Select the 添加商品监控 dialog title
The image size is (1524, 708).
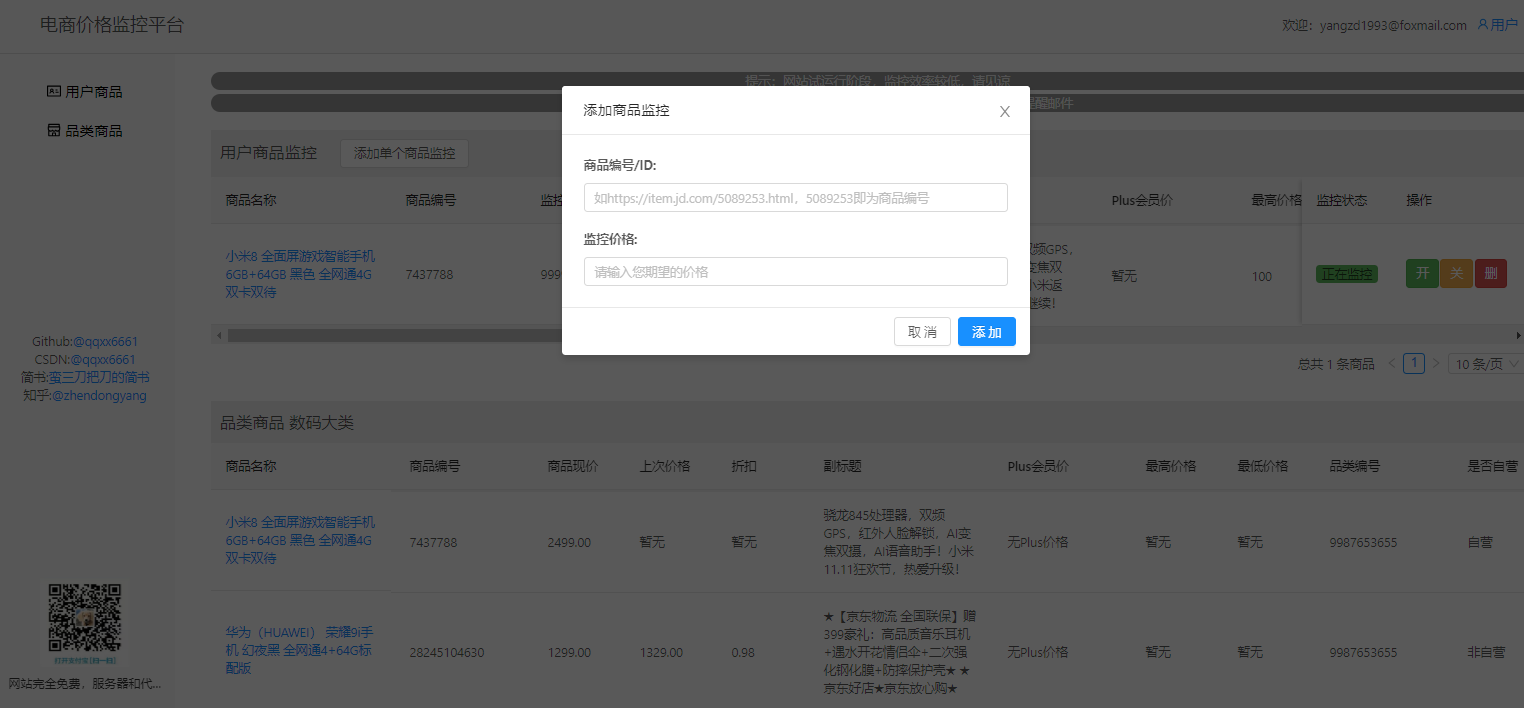[x=626, y=110]
